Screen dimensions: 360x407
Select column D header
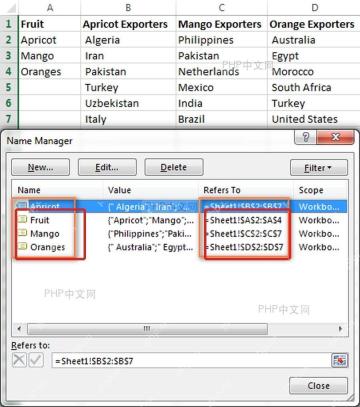(314, 7)
